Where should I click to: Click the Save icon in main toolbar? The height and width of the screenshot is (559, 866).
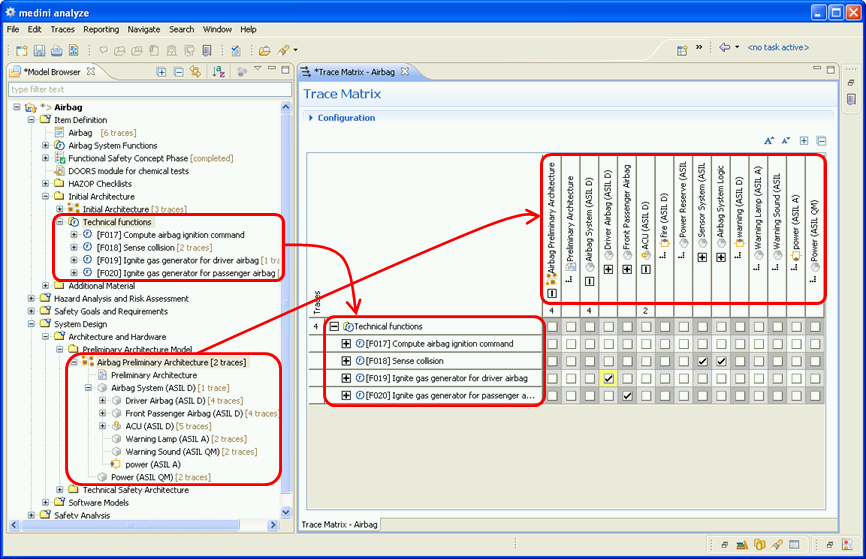point(40,50)
